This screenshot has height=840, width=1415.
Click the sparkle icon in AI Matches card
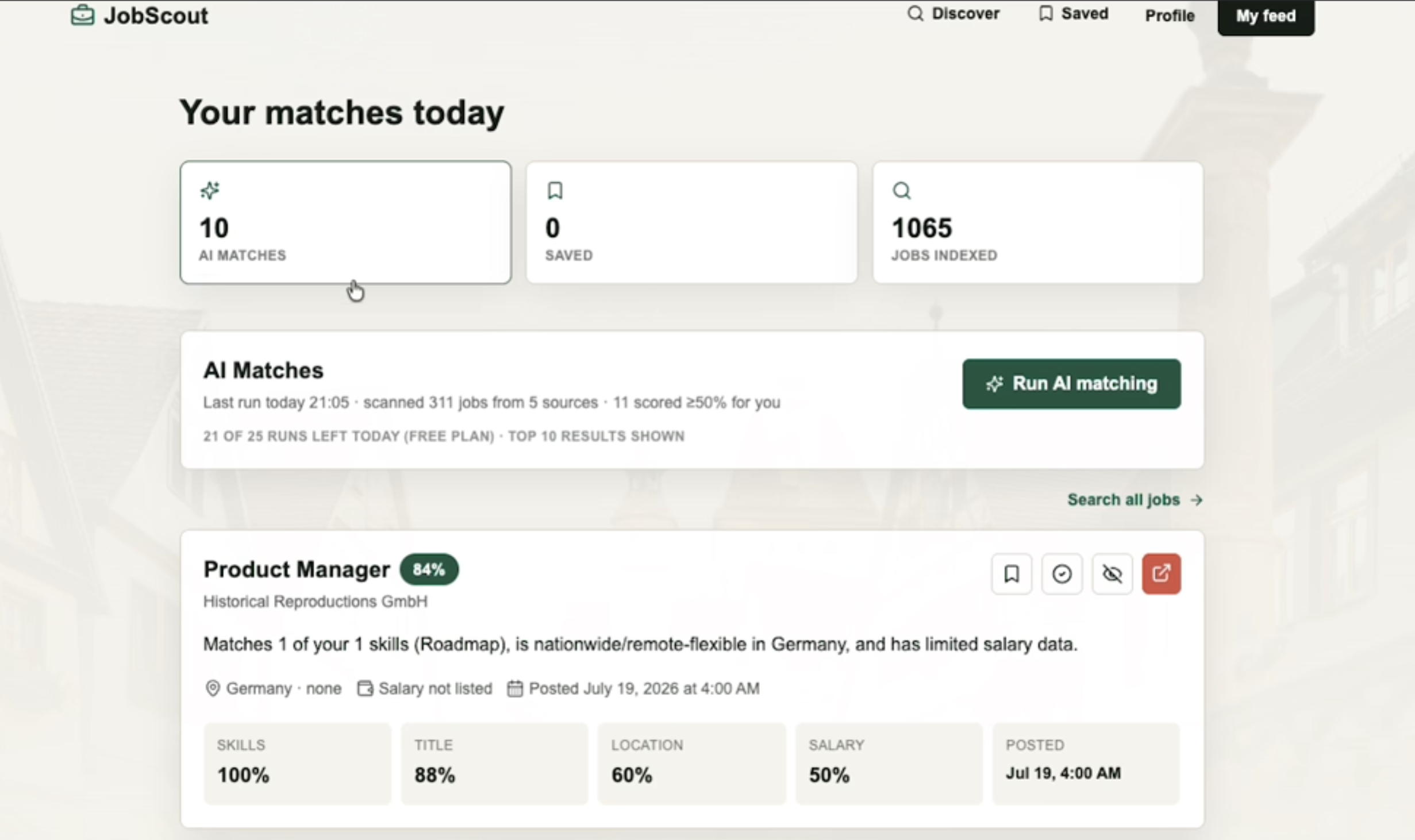[x=210, y=190]
